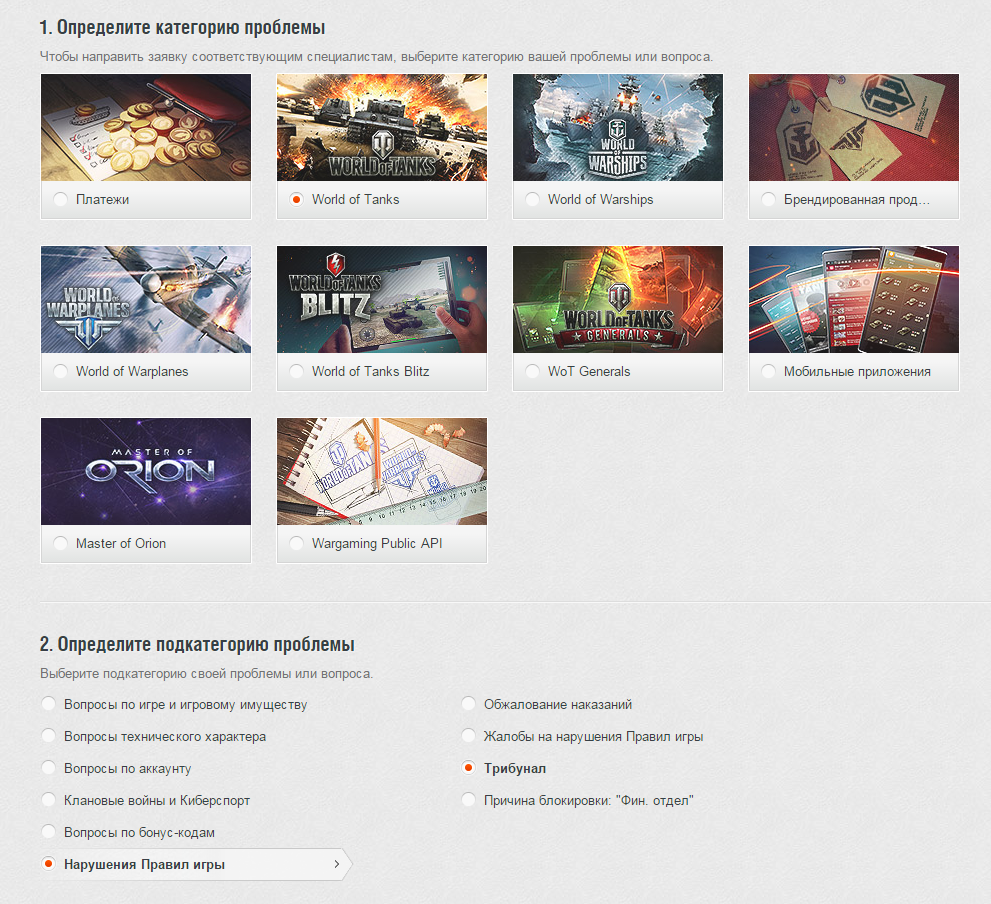Select Вопросы по игре и игровому имуществу
This screenshot has width=991, height=904.
(x=174, y=704)
